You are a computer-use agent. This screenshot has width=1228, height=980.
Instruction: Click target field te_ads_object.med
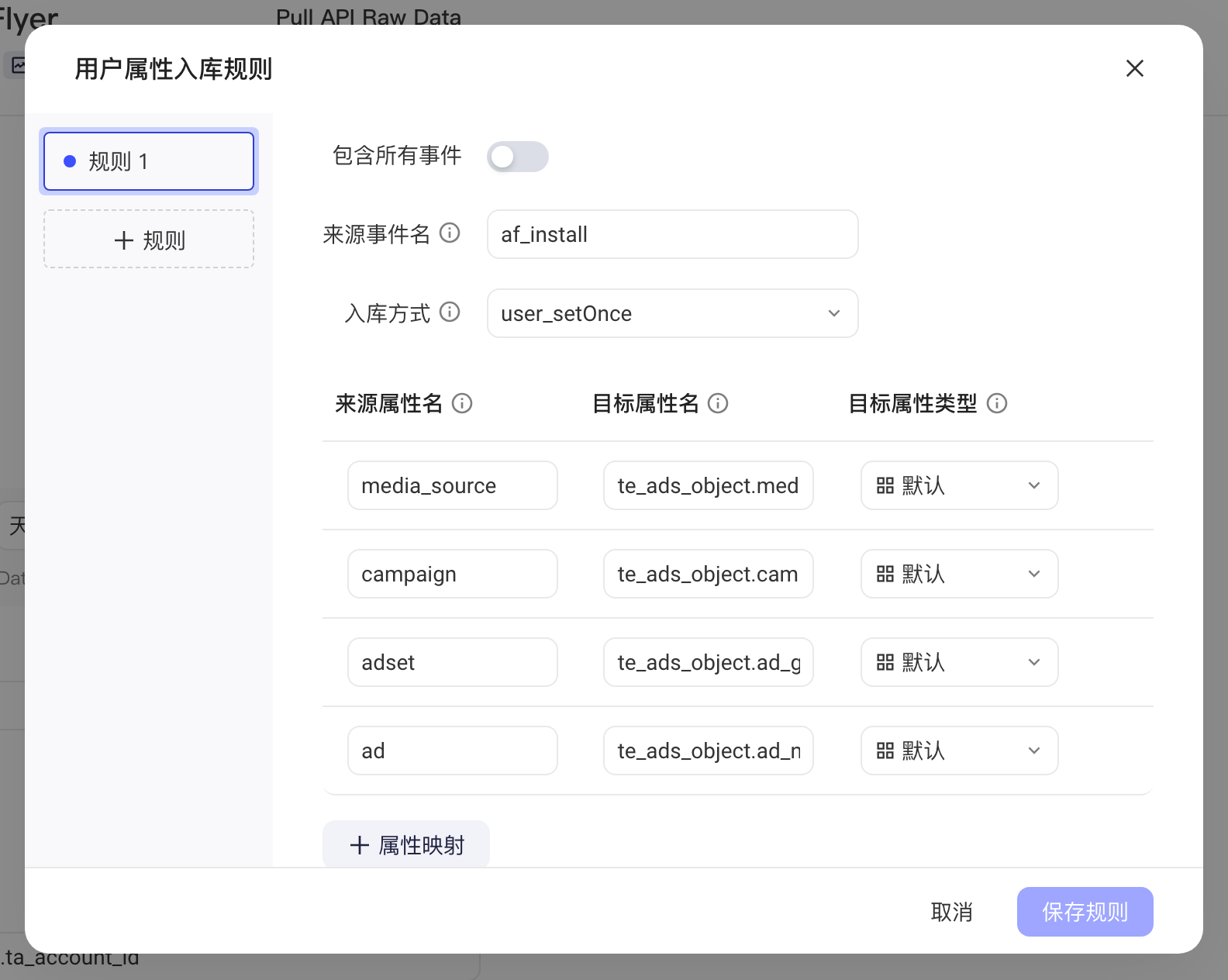click(709, 485)
